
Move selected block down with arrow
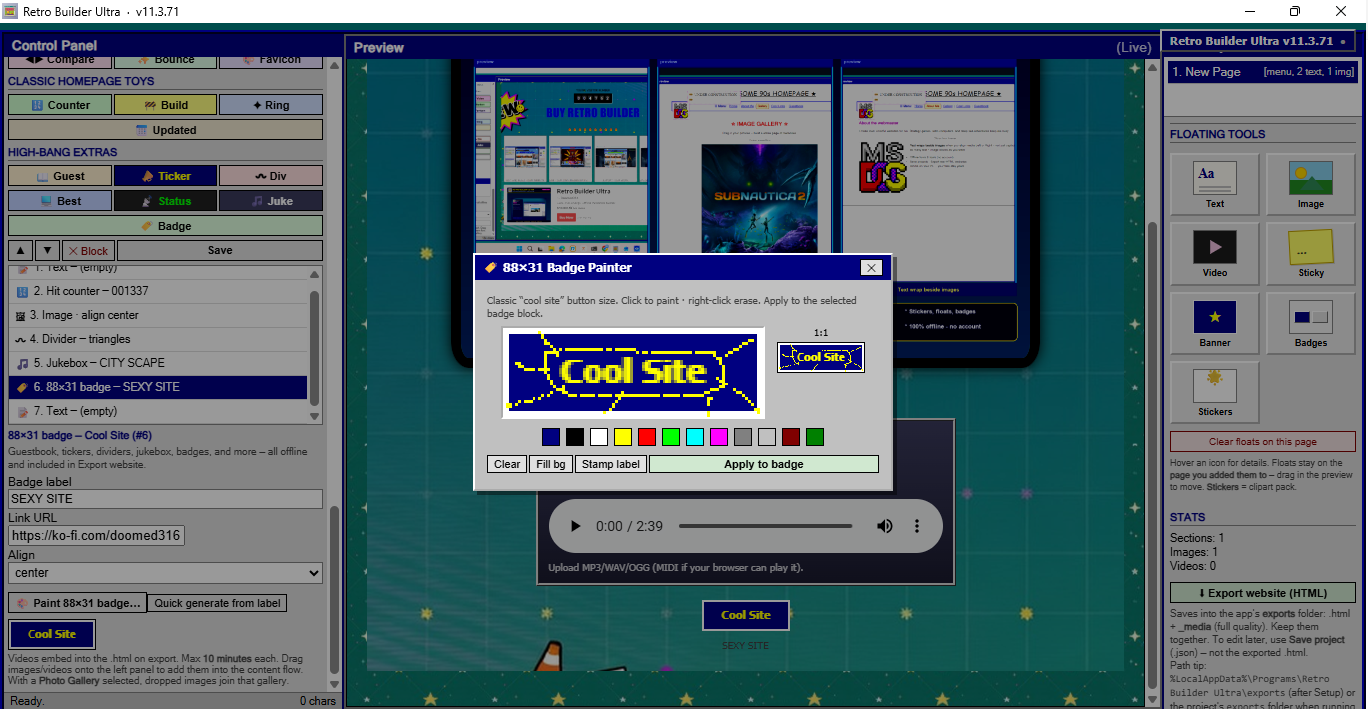point(47,251)
